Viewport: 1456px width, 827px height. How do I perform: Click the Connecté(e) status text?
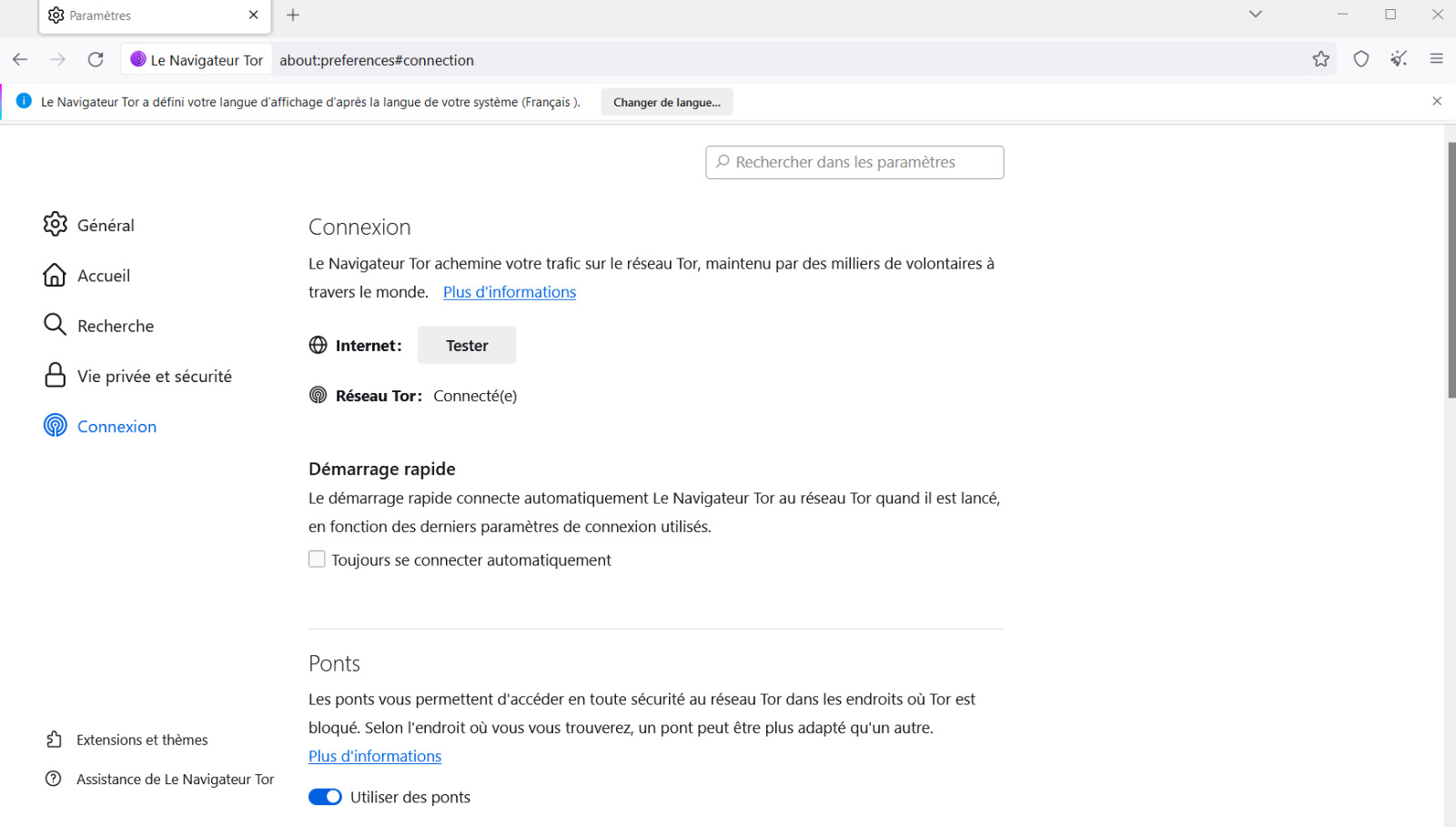[x=475, y=396]
